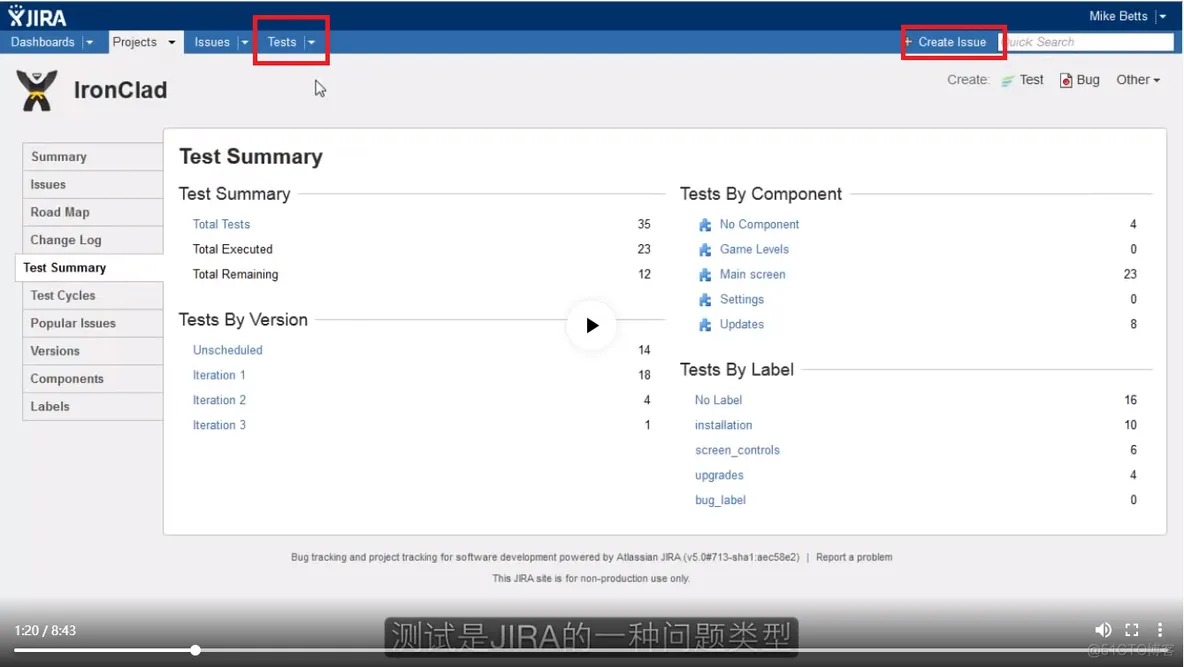Click the Game Levels component icon
1184x667 pixels.
705,250
